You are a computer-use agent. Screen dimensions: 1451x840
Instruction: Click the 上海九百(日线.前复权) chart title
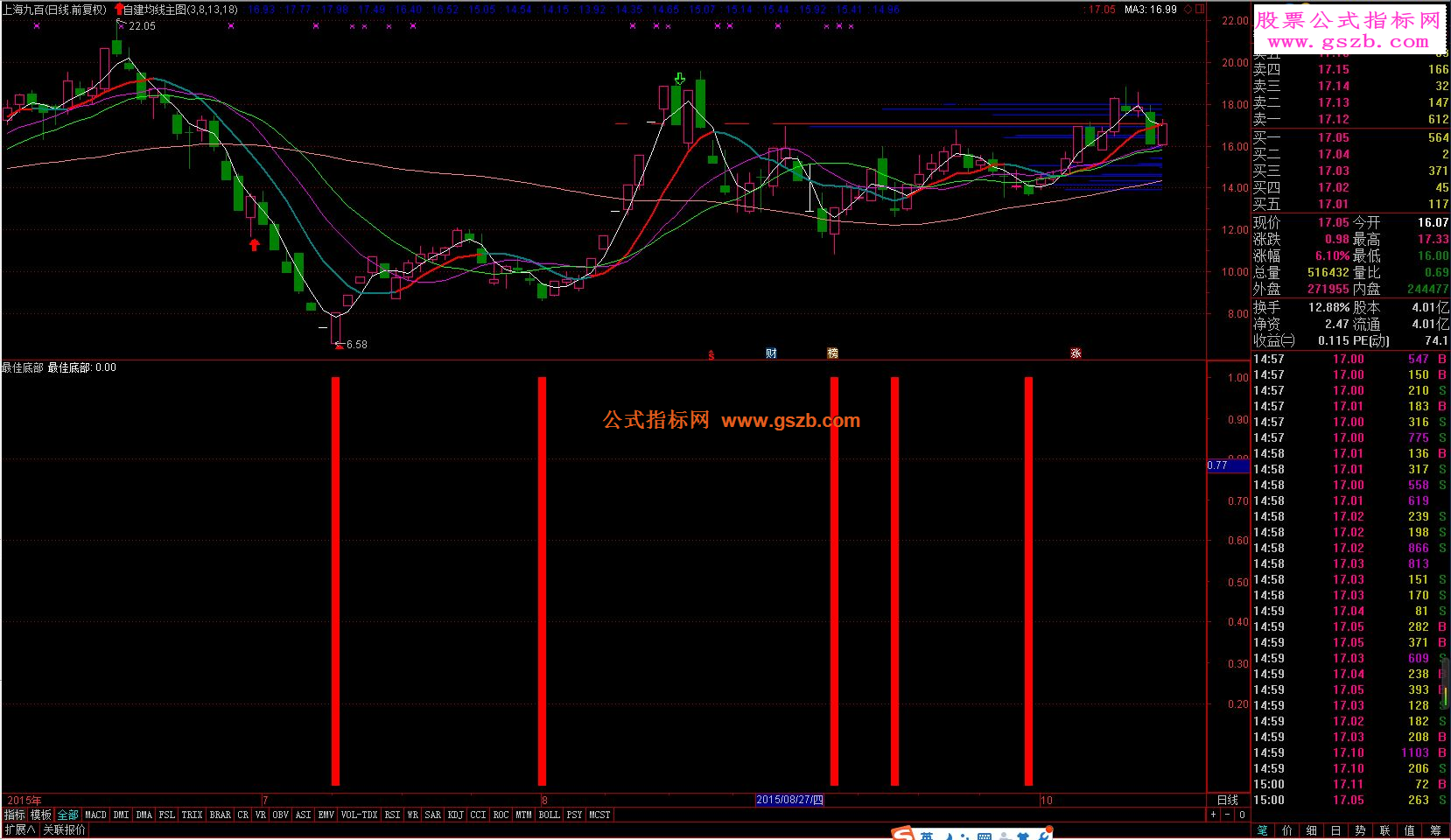tap(54, 10)
